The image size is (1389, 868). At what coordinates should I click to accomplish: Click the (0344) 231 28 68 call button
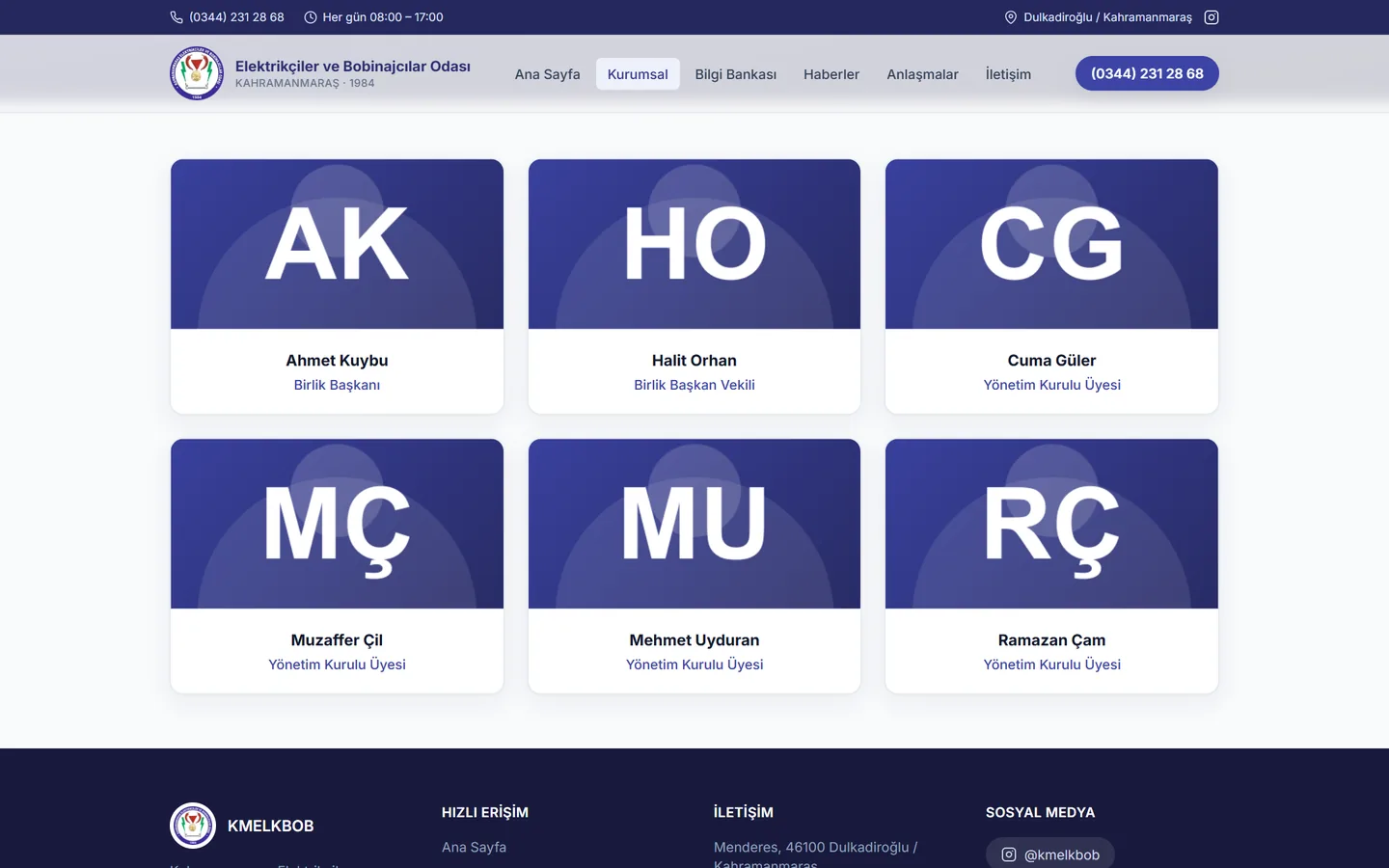[1147, 73]
